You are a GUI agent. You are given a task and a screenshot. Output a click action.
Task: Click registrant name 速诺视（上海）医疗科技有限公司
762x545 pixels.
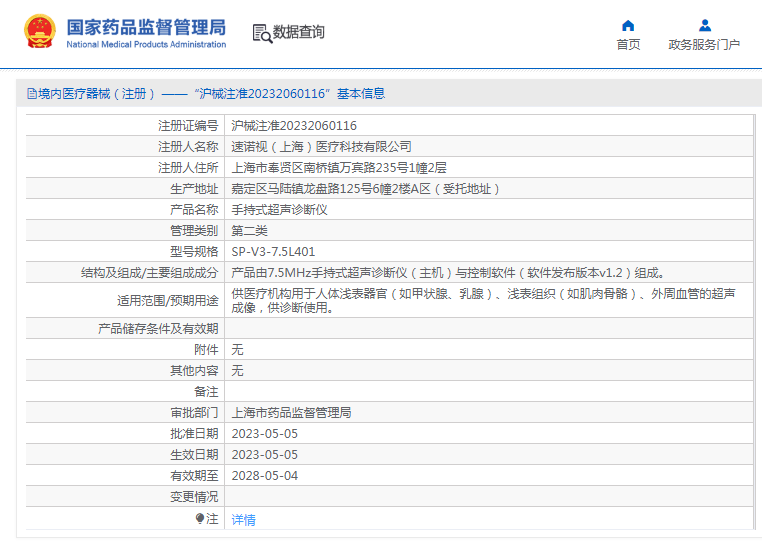321,147
